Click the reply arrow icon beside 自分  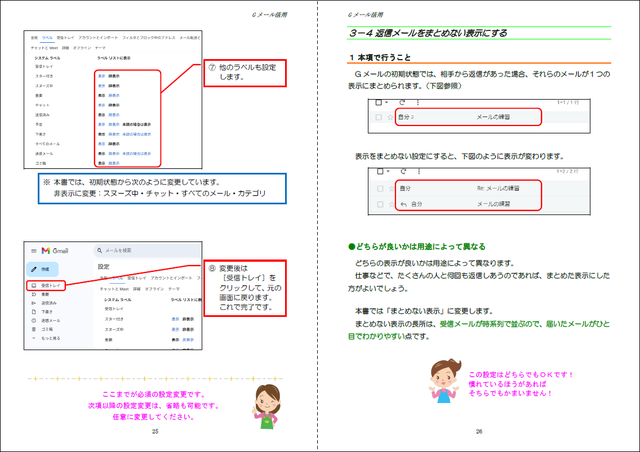point(404,204)
